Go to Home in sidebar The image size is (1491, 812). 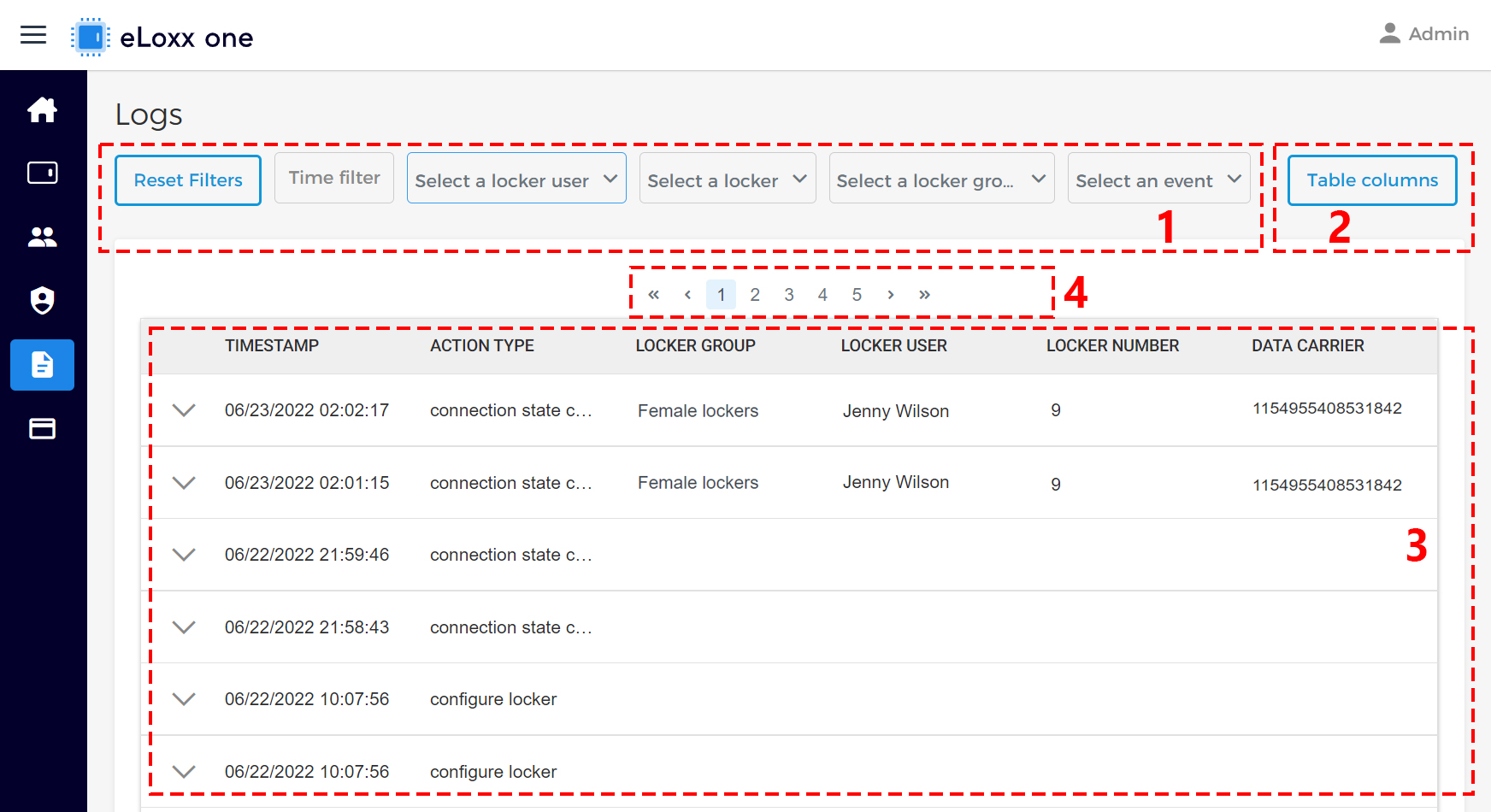pos(42,109)
